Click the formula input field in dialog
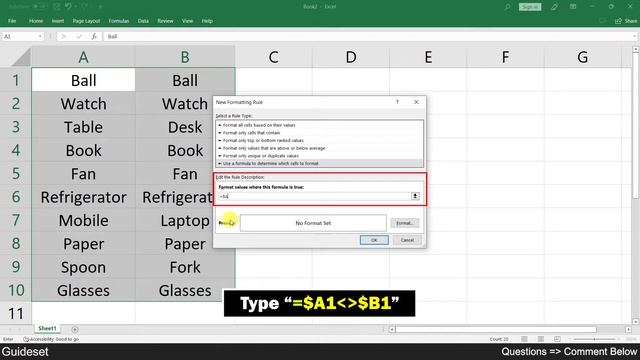Screen dimensions: 640x360 coord(314,196)
